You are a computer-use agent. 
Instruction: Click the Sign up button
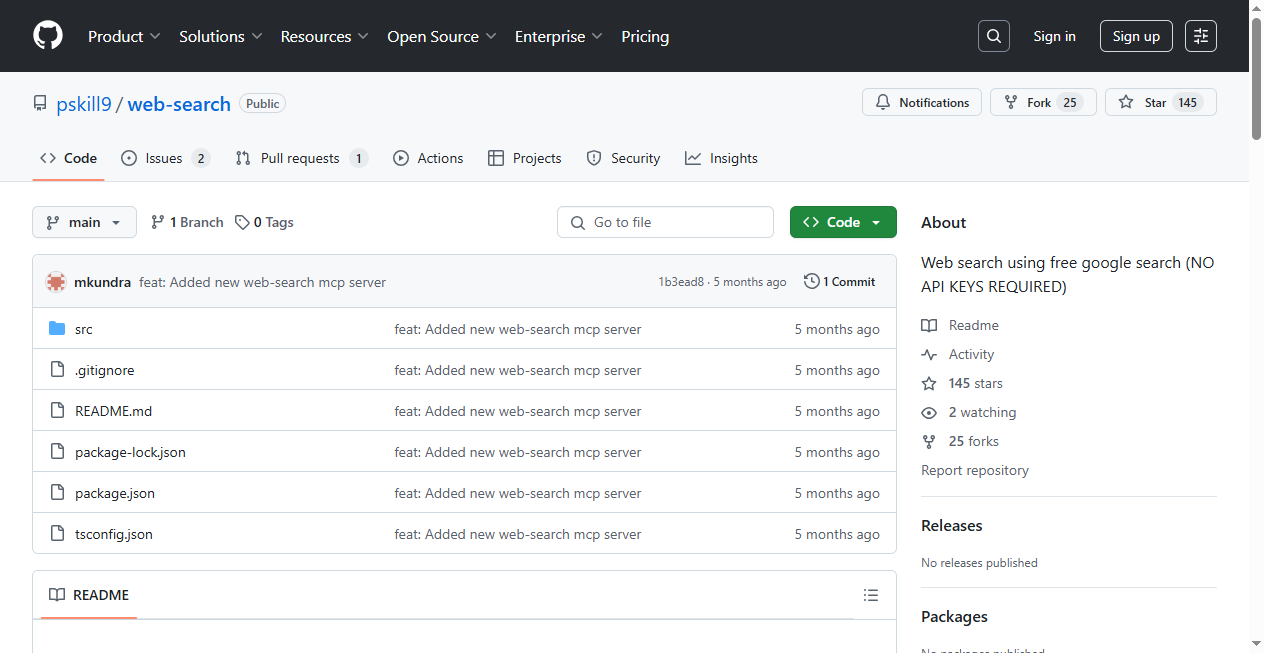1136,36
